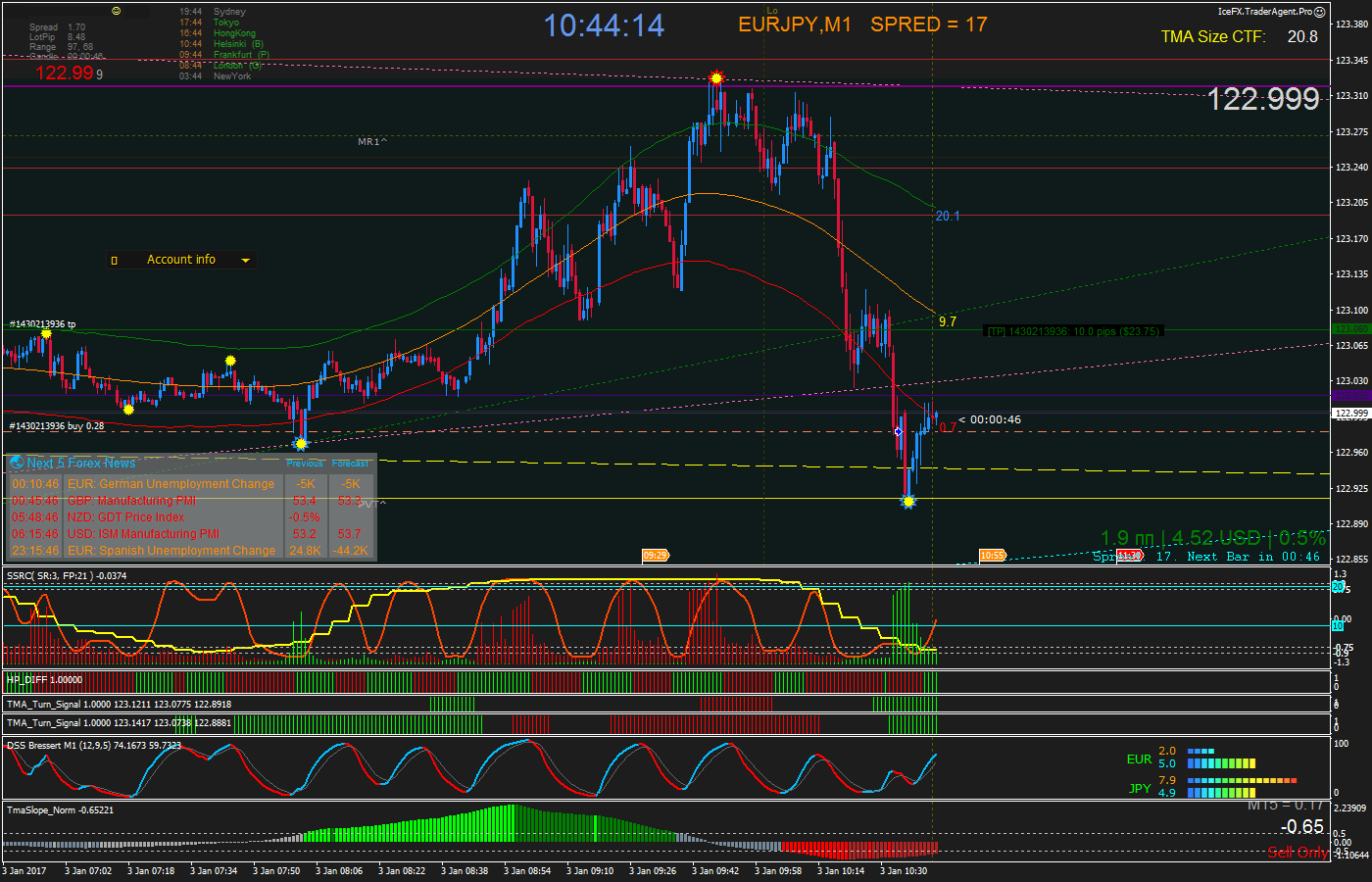Click the EURJPY,M1 symbol label
This screenshot has width=1372, height=882.
coord(795,24)
